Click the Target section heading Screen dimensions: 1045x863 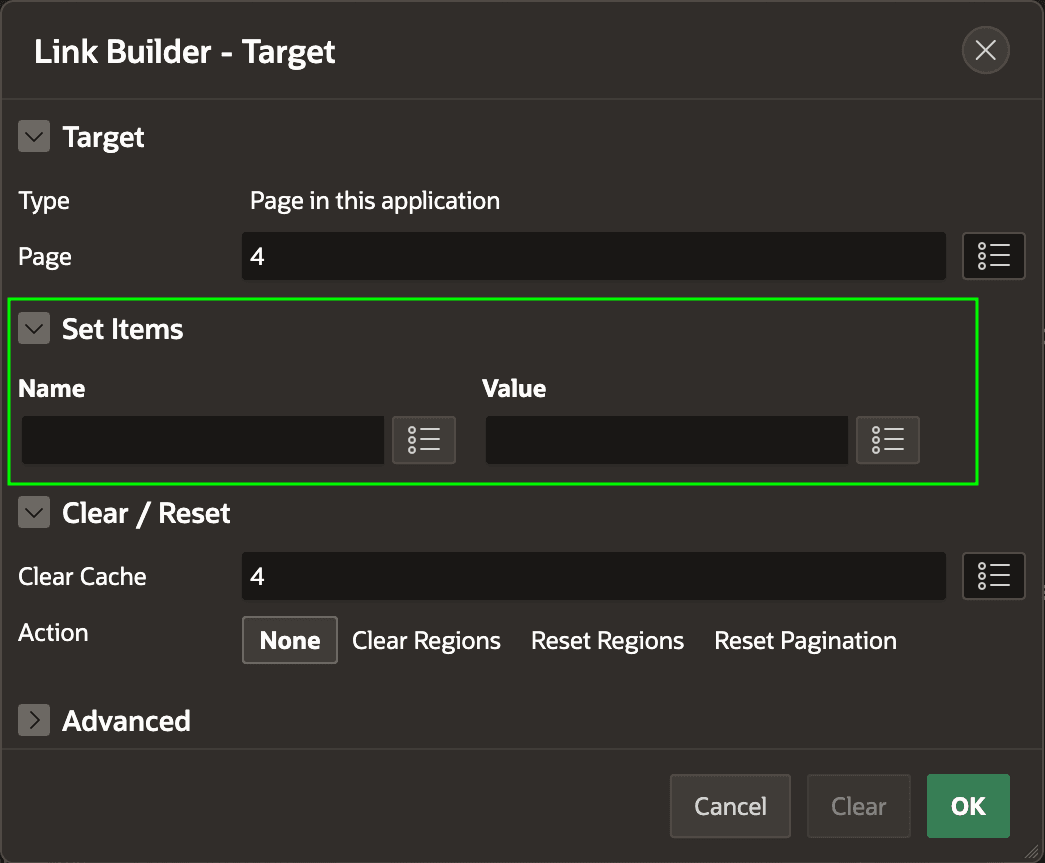103,137
